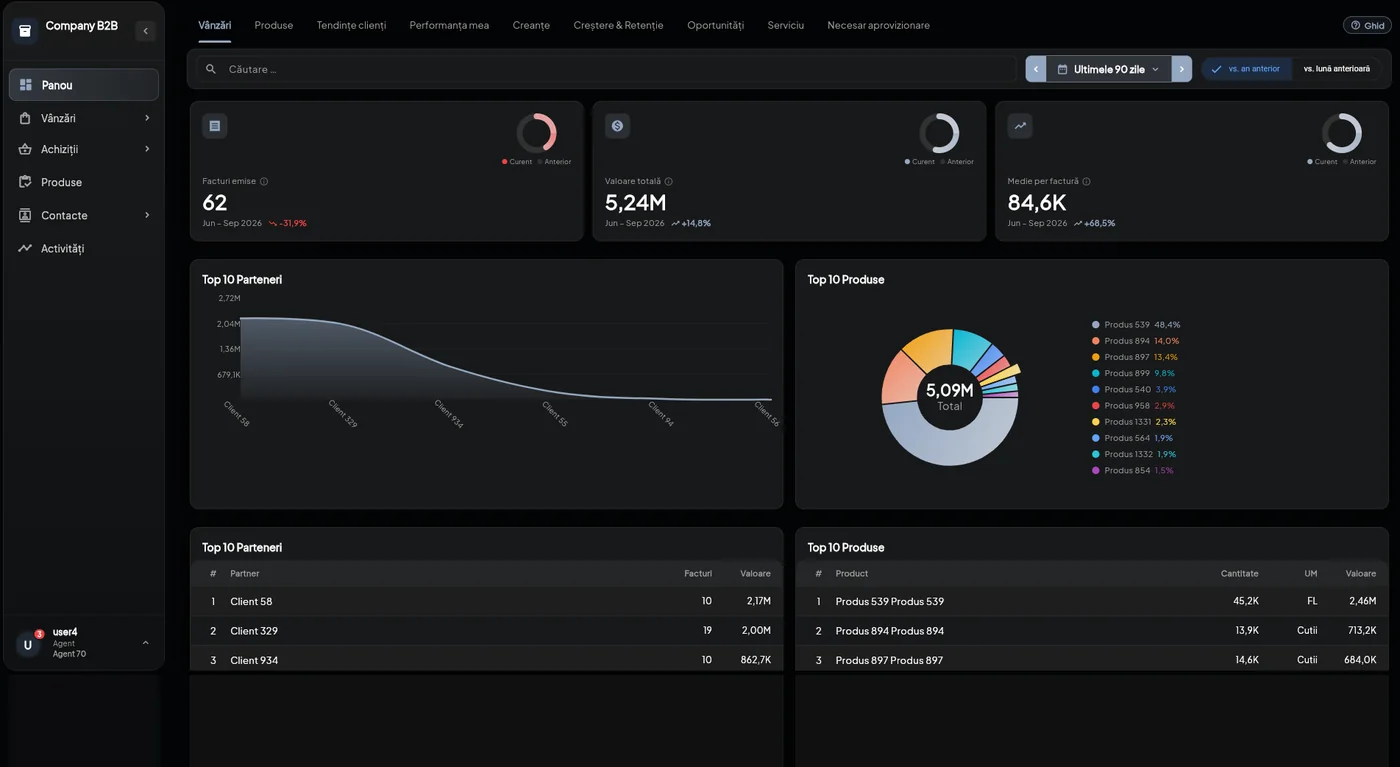Click the search magnifier icon

[x=211, y=69]
